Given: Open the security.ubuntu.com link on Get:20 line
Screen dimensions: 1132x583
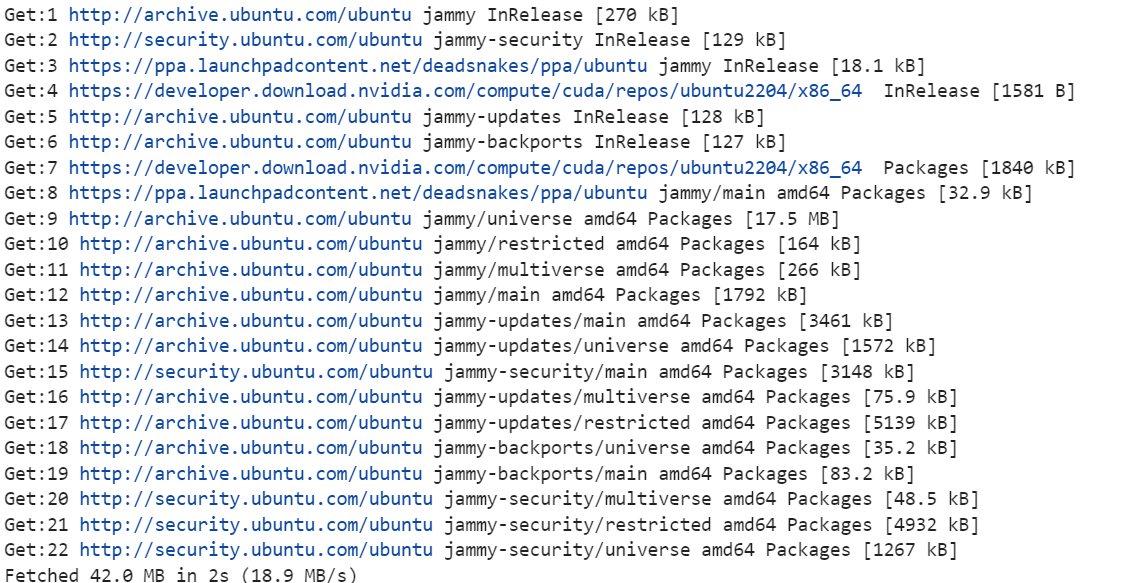Looking at the screenshot, I should pos(256,499).
